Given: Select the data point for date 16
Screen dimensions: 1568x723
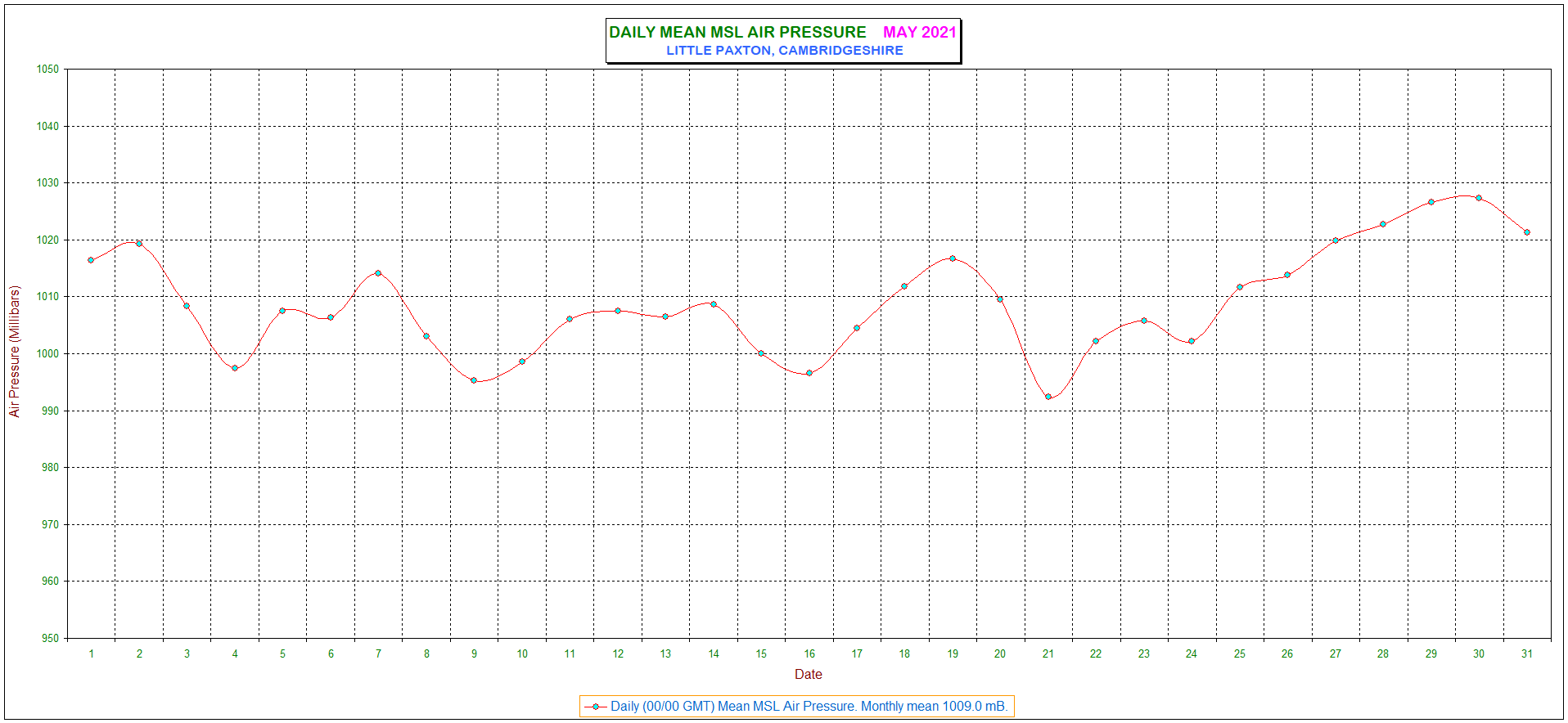Looking at the screenshot, I should [x=809, y=373].
